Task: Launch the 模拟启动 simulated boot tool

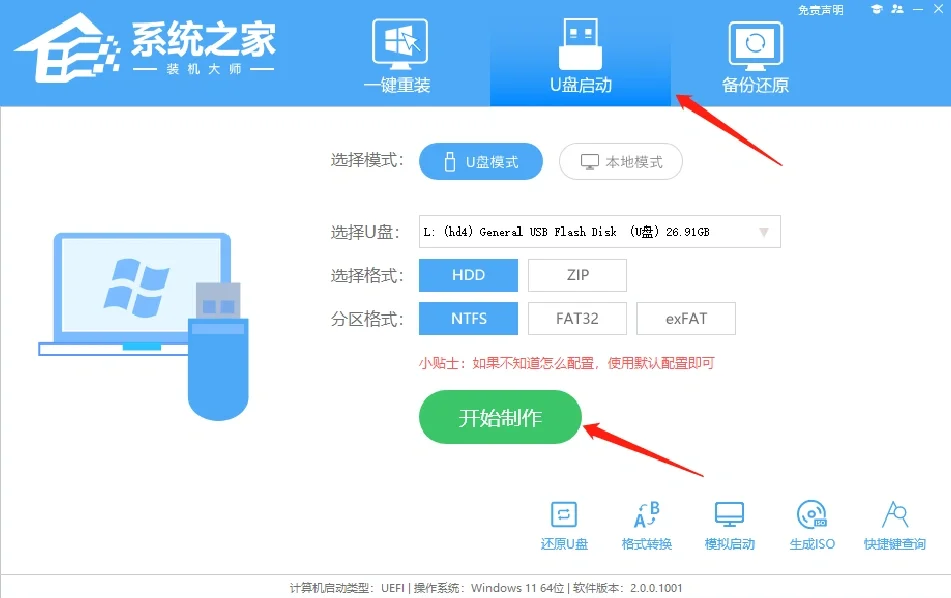Action: tap(729, 525)
